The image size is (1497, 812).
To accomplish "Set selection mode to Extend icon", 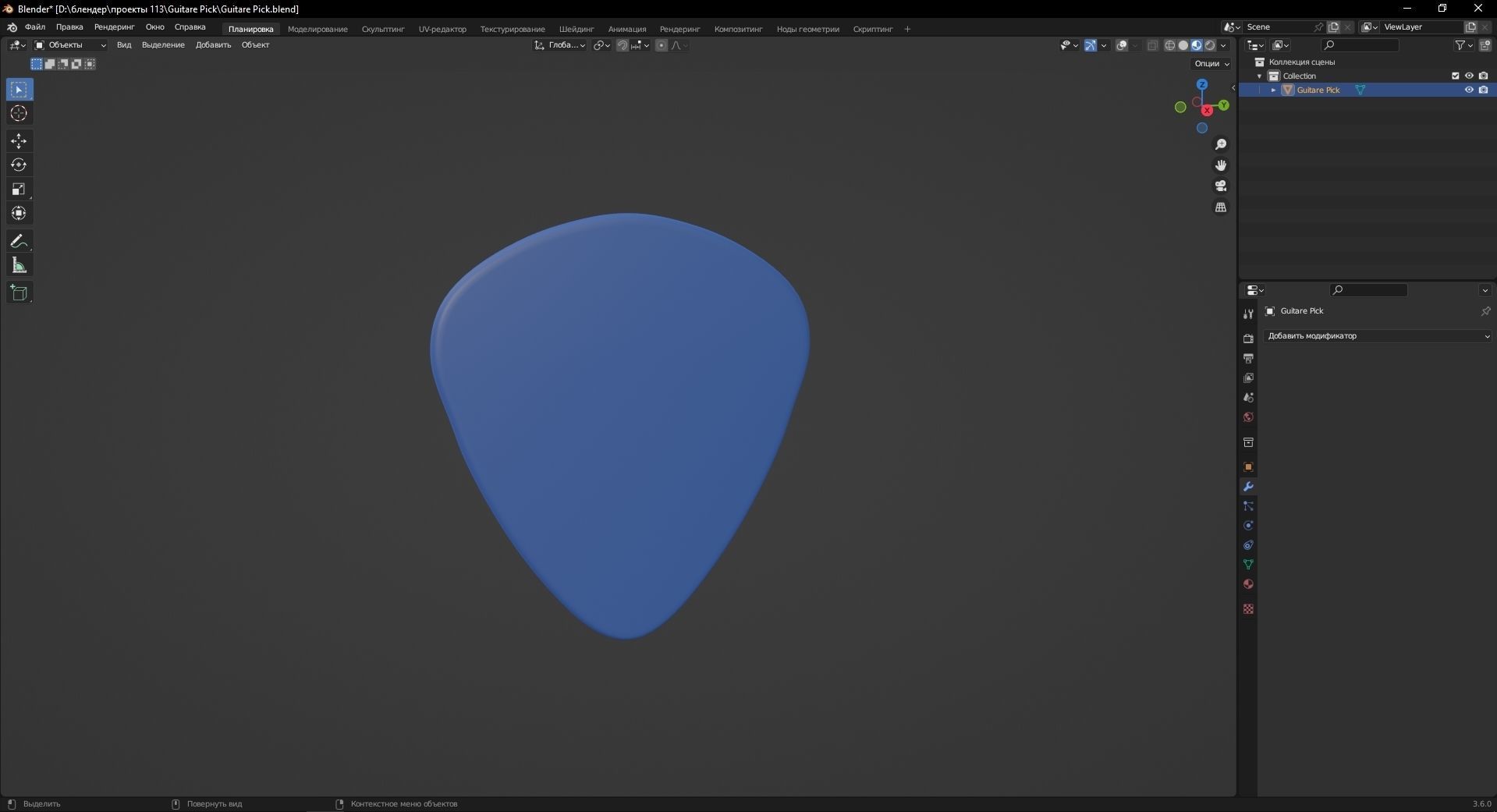I will (x=50, y=64).
